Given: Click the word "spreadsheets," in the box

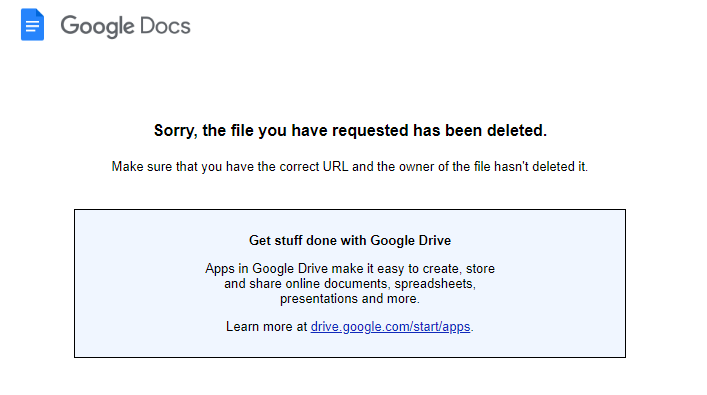Looking at the screenshot, I should [435, 284].
